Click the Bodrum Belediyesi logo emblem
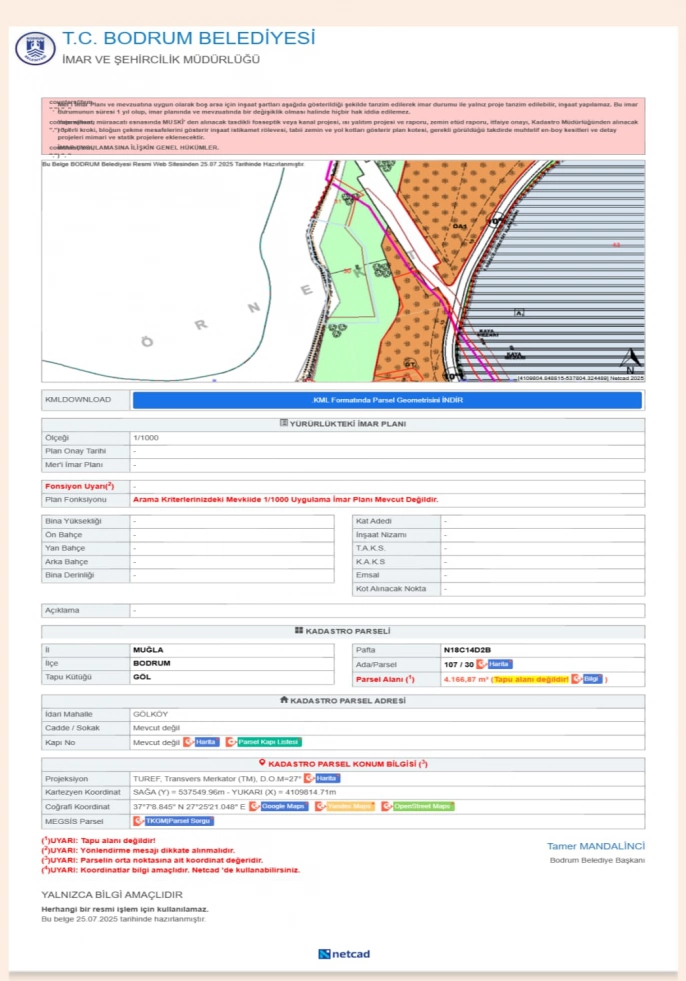686x981 pixels. 34,48
